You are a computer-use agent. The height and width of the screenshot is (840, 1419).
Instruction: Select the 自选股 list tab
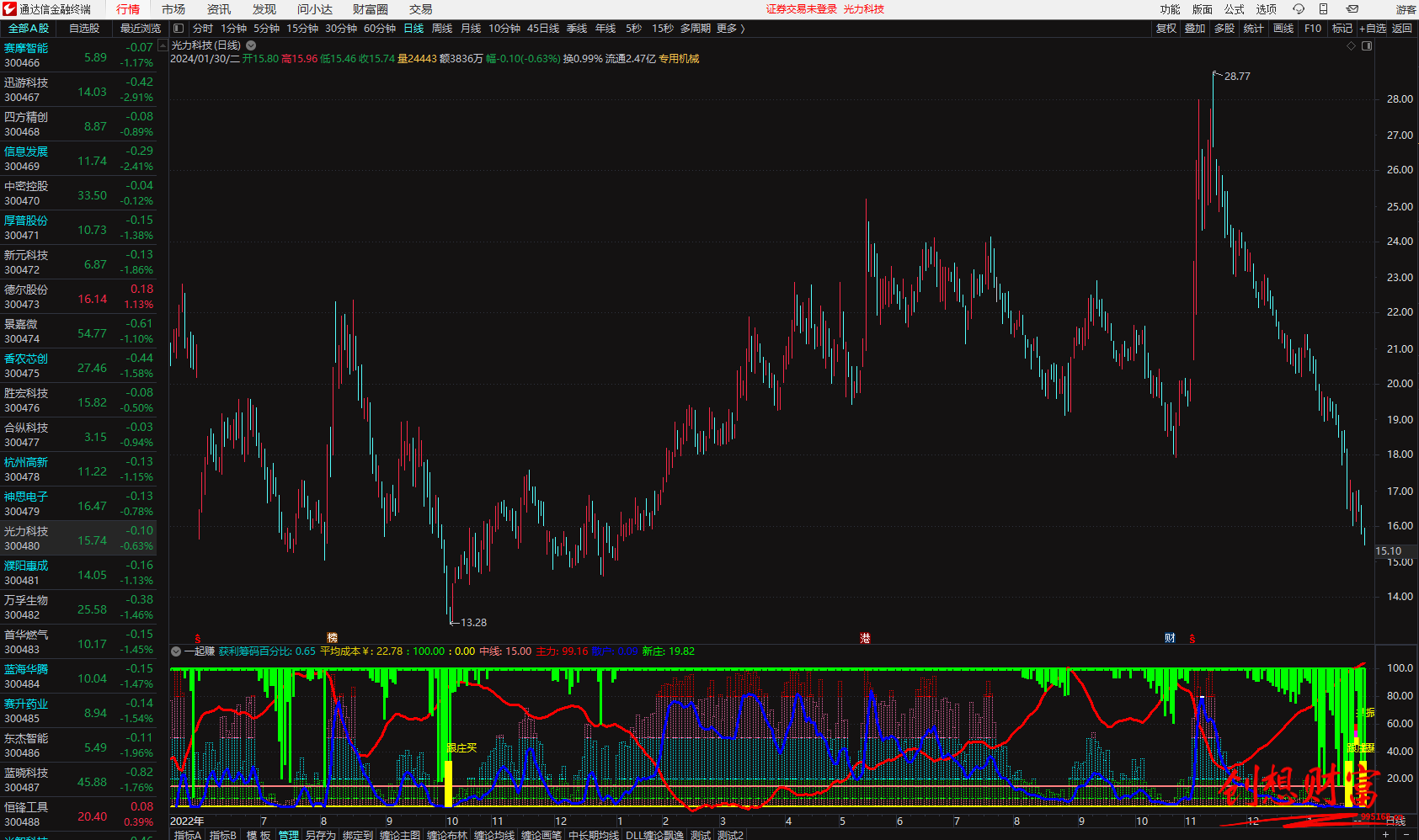point(84,29)
